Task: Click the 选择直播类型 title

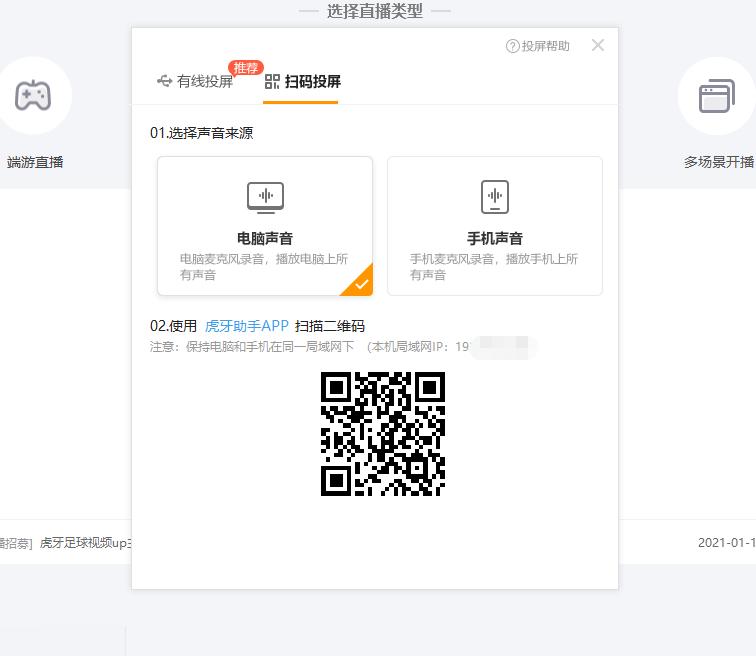Action: tap(375, 11)
